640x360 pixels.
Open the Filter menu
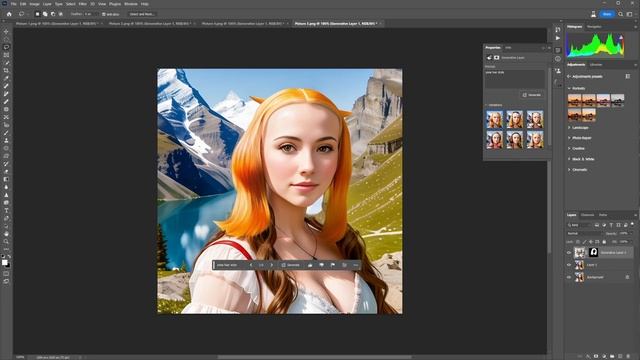point(83,4)
